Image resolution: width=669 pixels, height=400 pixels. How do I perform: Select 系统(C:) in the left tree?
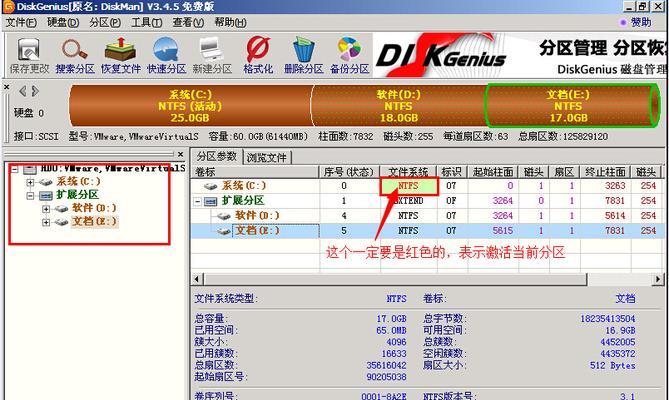(79, 182)
